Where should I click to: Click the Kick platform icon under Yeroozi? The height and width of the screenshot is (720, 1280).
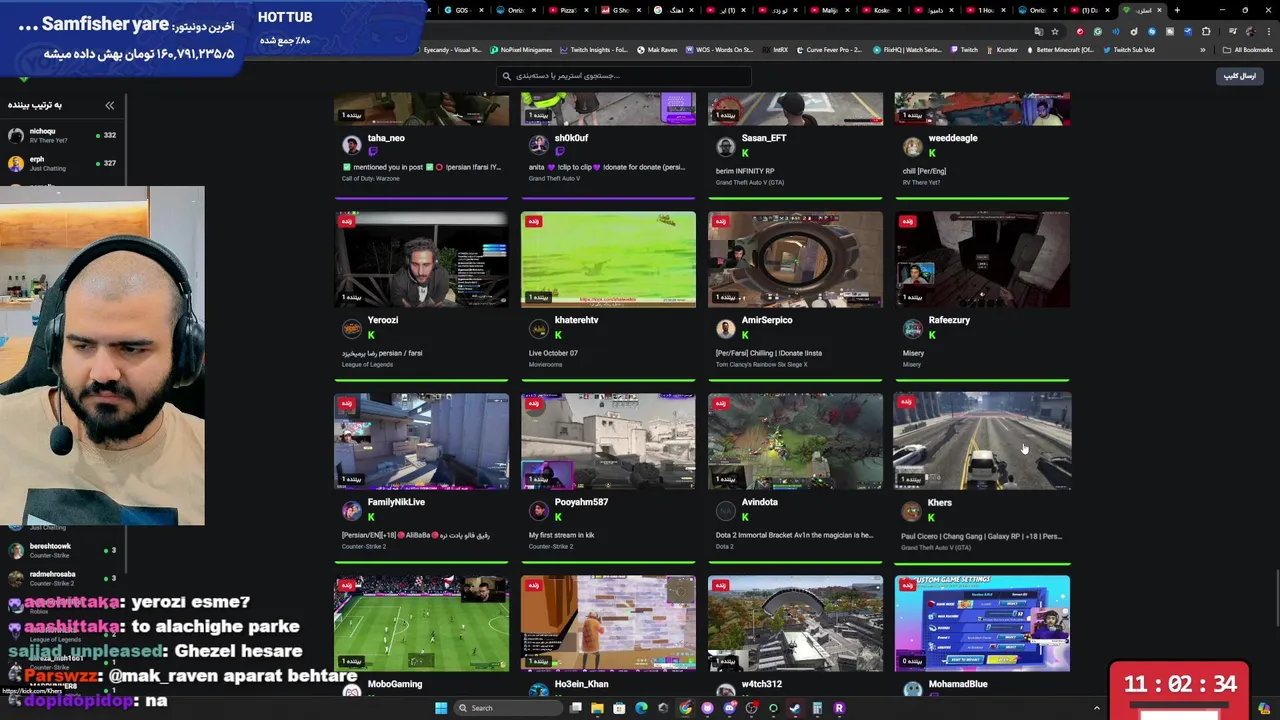(x=371, y=335)
